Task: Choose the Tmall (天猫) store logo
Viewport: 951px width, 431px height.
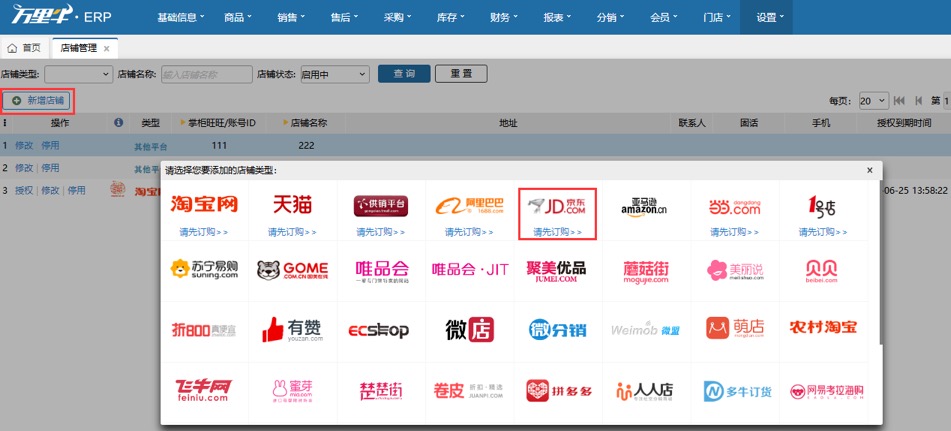Action: click(x=292, y=204)
